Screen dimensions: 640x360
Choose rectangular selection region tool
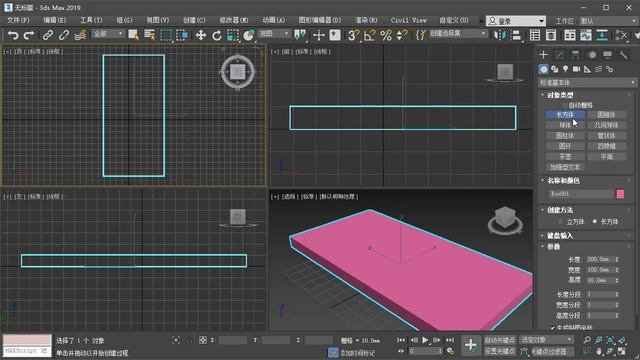pyautogui.click(x=166, y=35)
